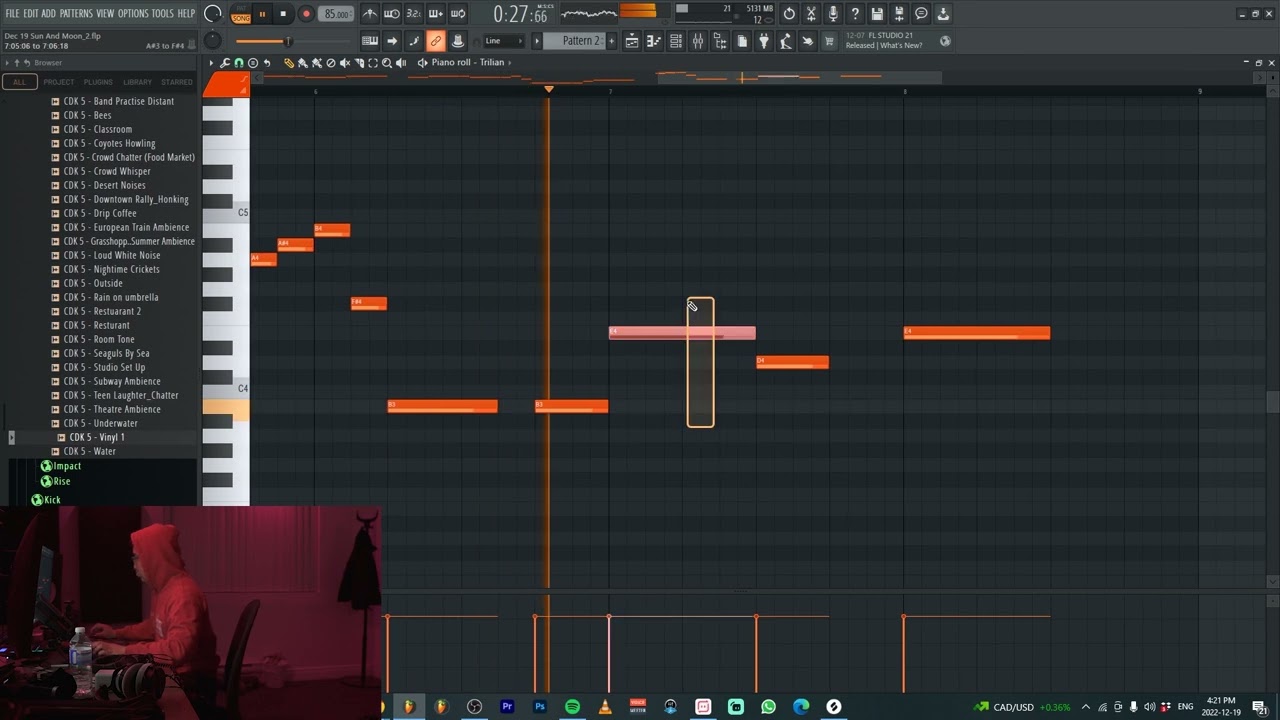Open the global snap Line dropdown

pos(504,41)
